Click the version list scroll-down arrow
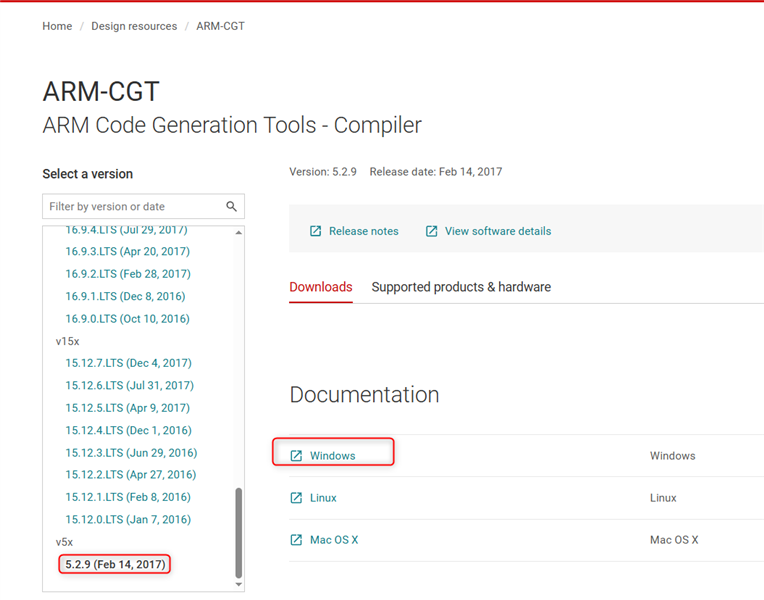The image size is (764, 600). 239,584
